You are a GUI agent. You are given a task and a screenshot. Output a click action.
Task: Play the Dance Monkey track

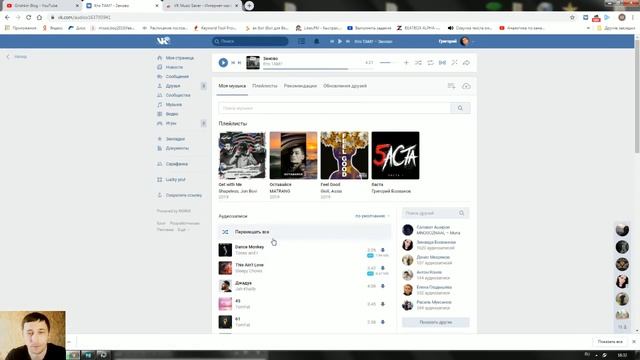[x=225, y=250]
